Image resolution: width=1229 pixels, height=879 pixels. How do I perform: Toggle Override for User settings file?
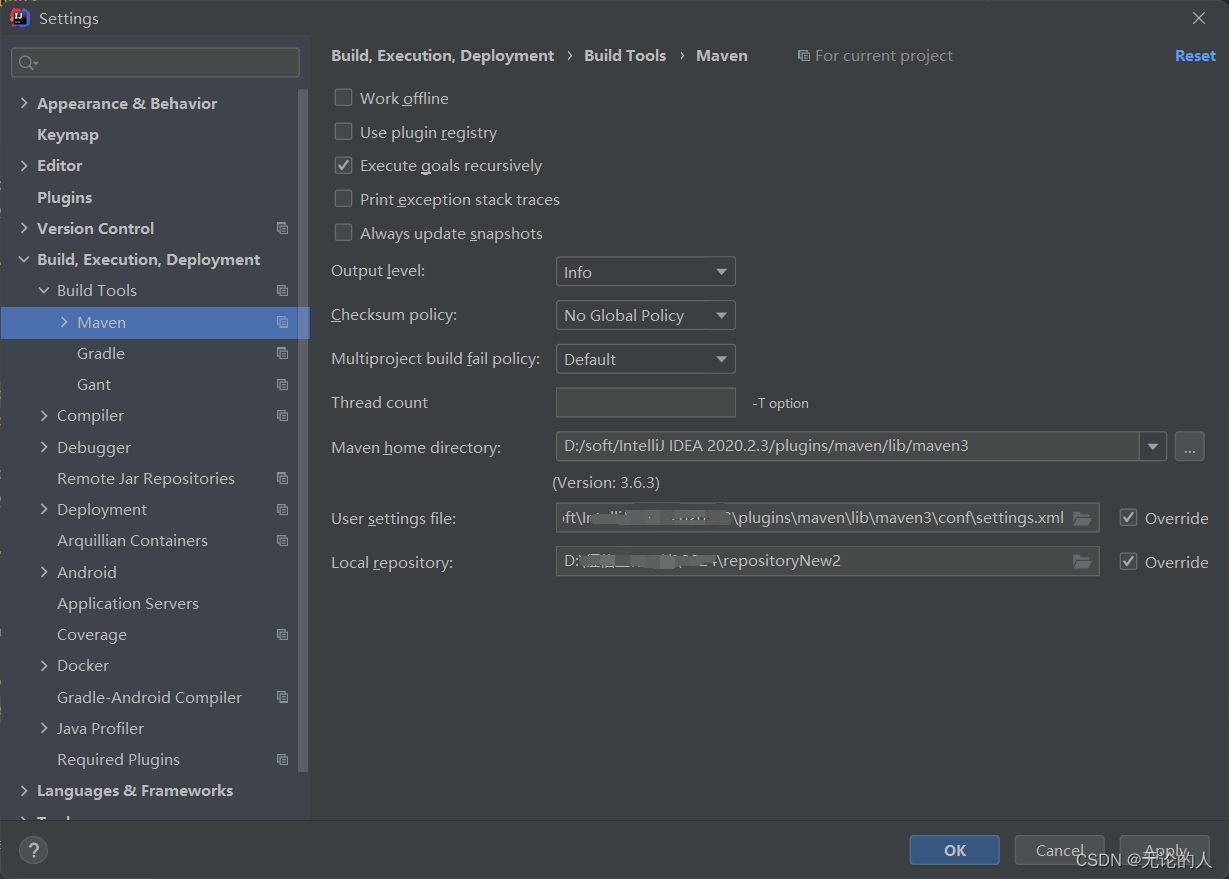pyautogui.click(x=1128, y=518)
